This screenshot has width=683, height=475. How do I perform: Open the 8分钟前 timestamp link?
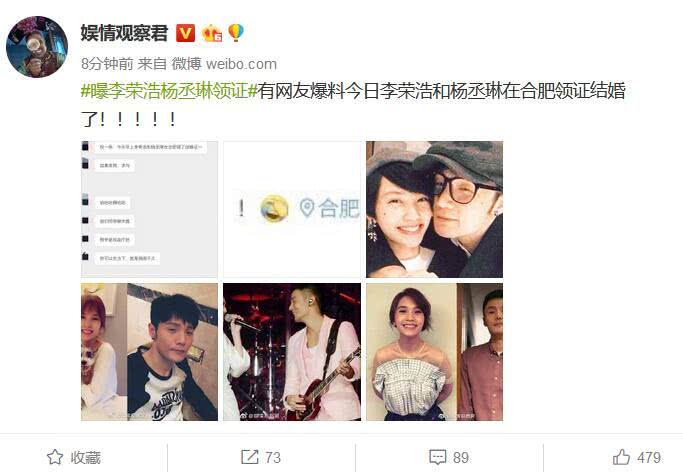[107, 64]
